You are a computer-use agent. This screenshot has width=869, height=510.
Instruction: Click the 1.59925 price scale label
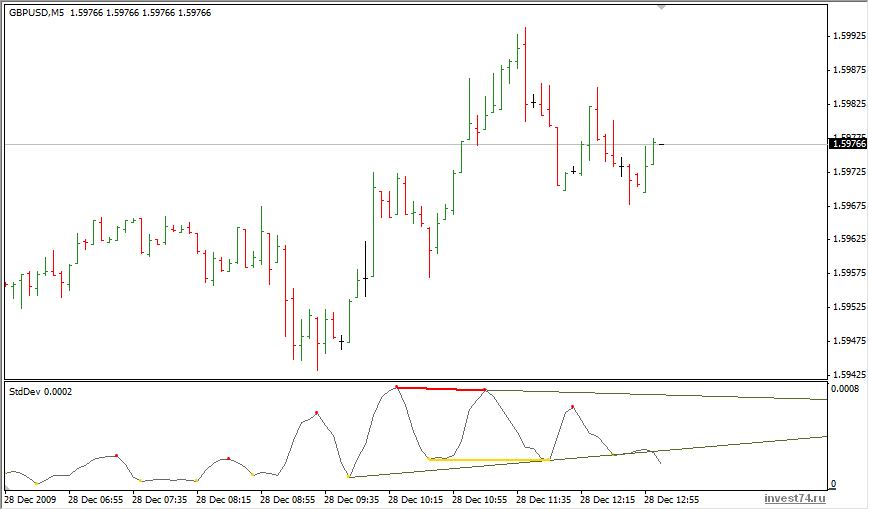click(848, 36)
